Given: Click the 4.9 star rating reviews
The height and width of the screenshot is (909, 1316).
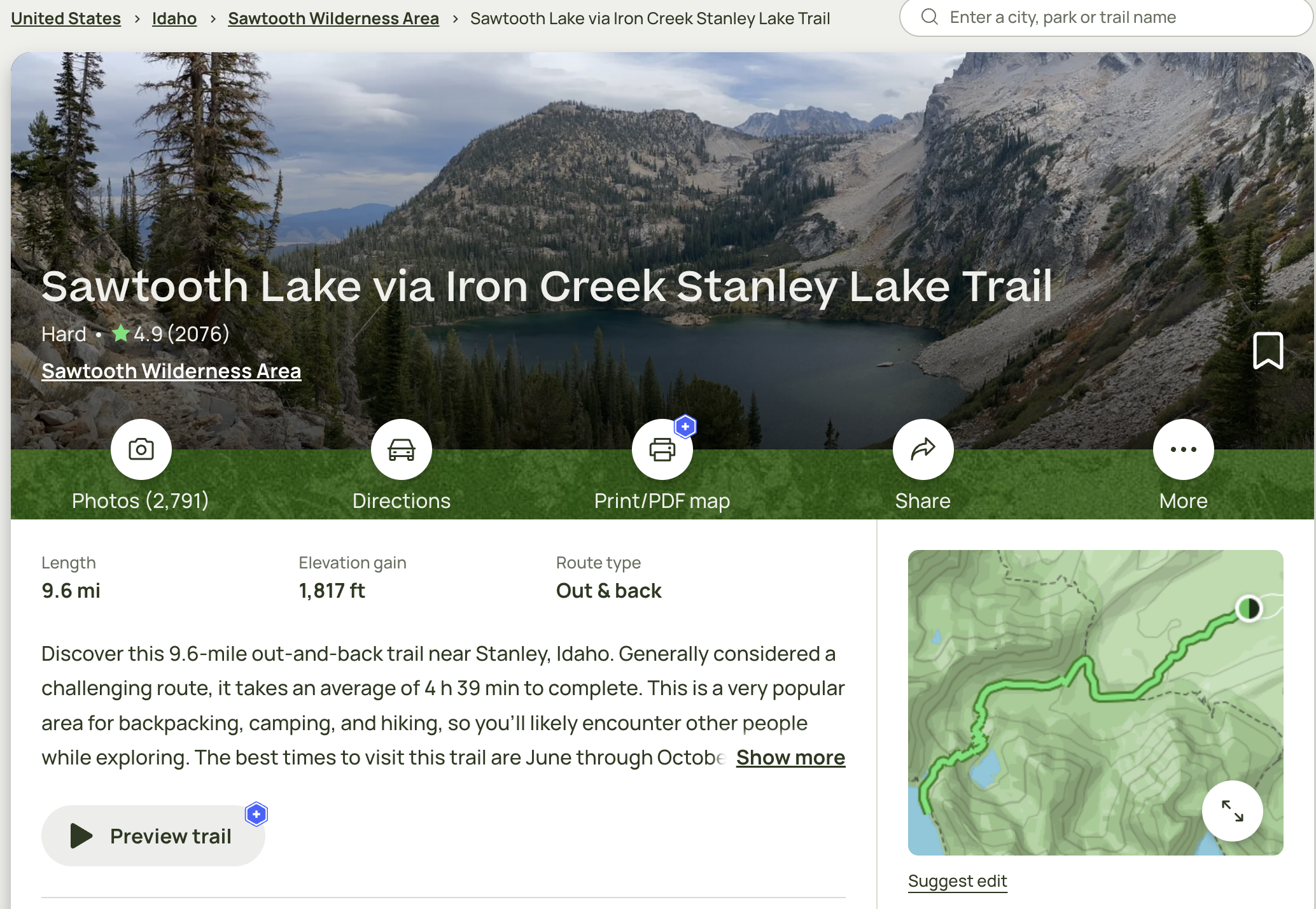Looking at the screenshot, I should point(171,334).
